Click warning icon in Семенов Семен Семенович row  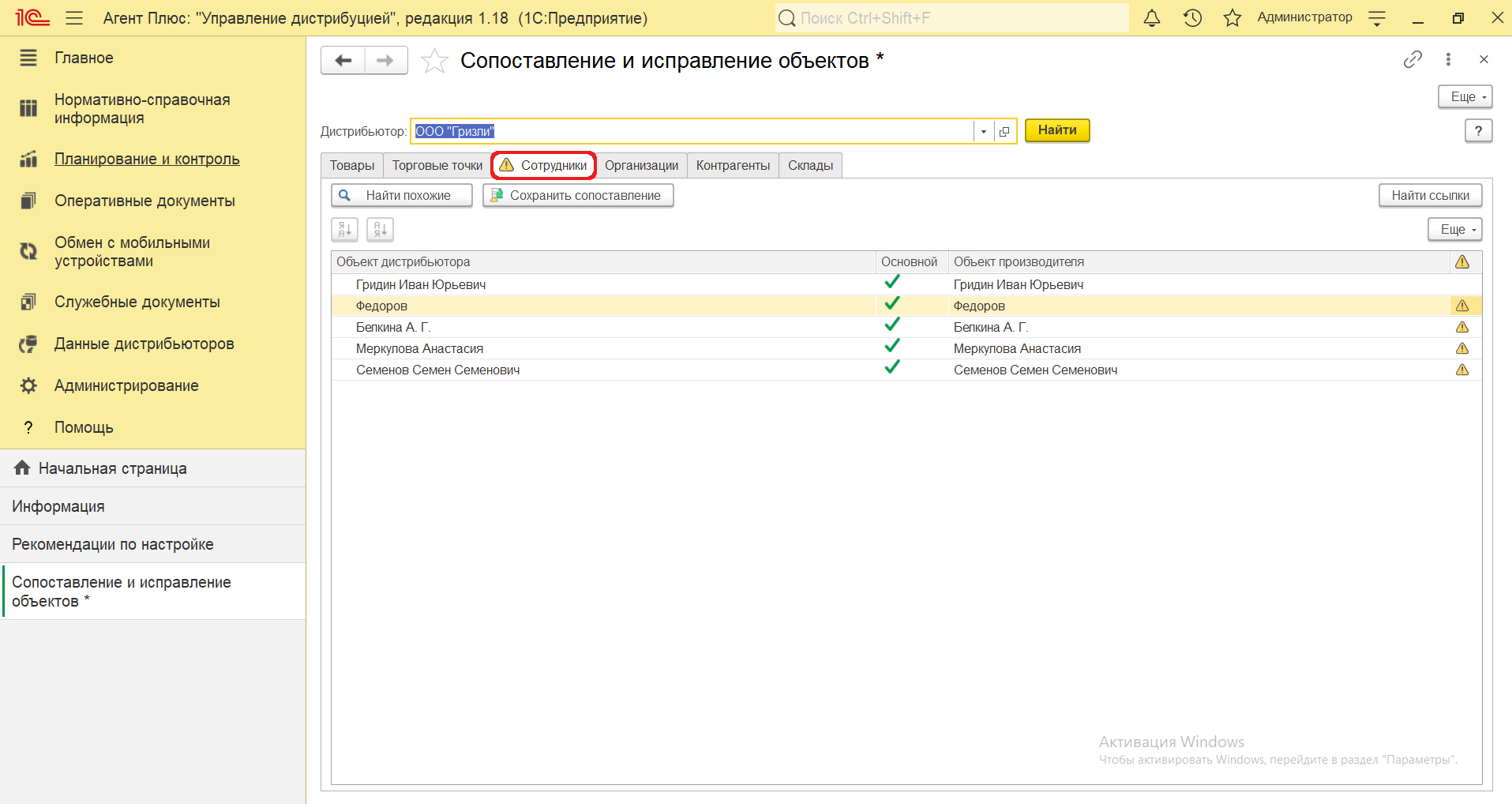click(x=1462, y=370)
